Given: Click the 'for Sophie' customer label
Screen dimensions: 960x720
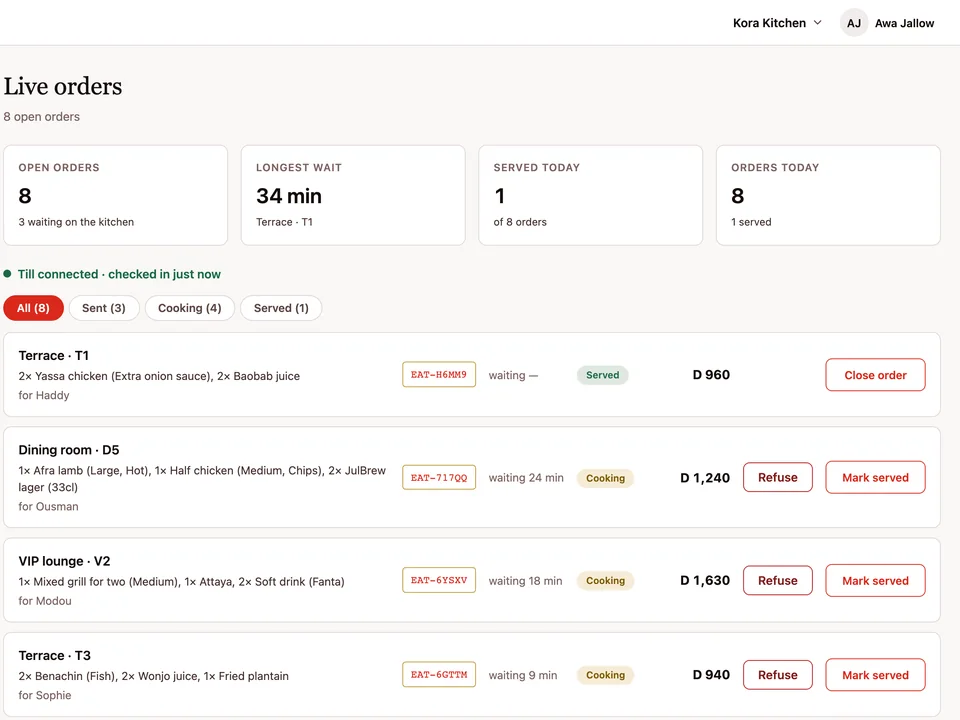Looking at the screenshot, I should coord(45,696).
